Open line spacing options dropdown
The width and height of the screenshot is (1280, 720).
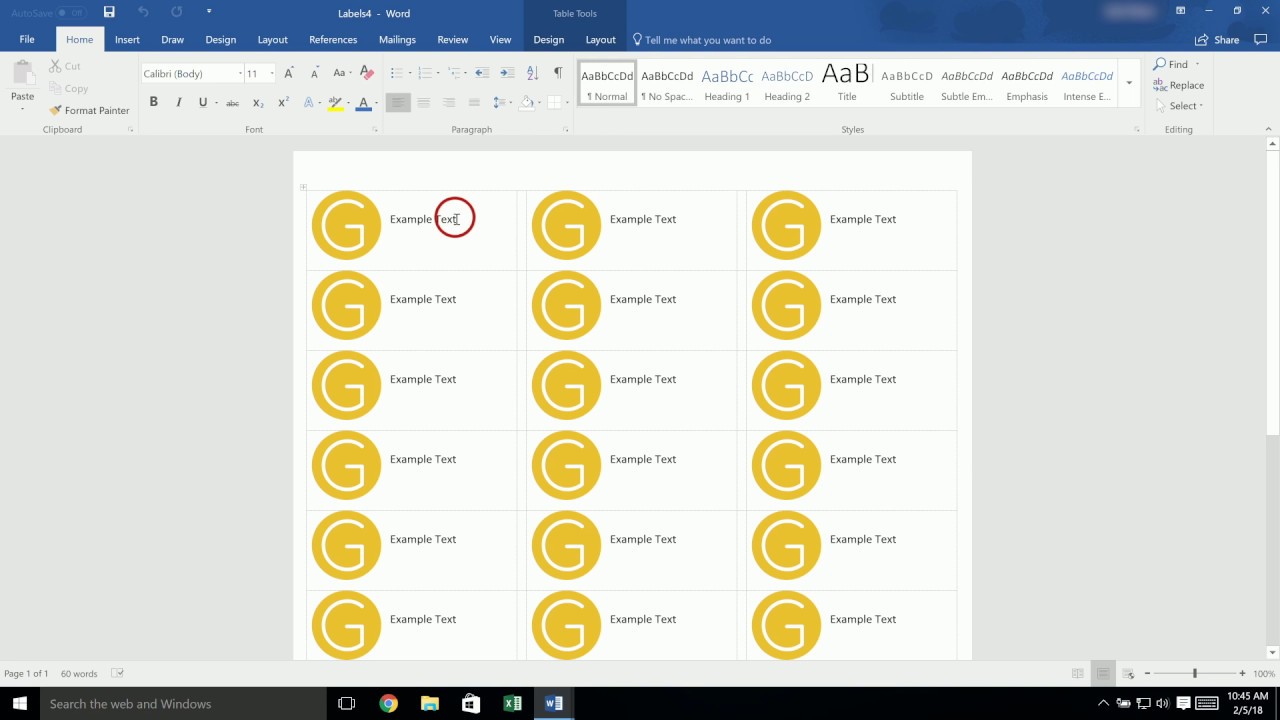coord(501,102)
